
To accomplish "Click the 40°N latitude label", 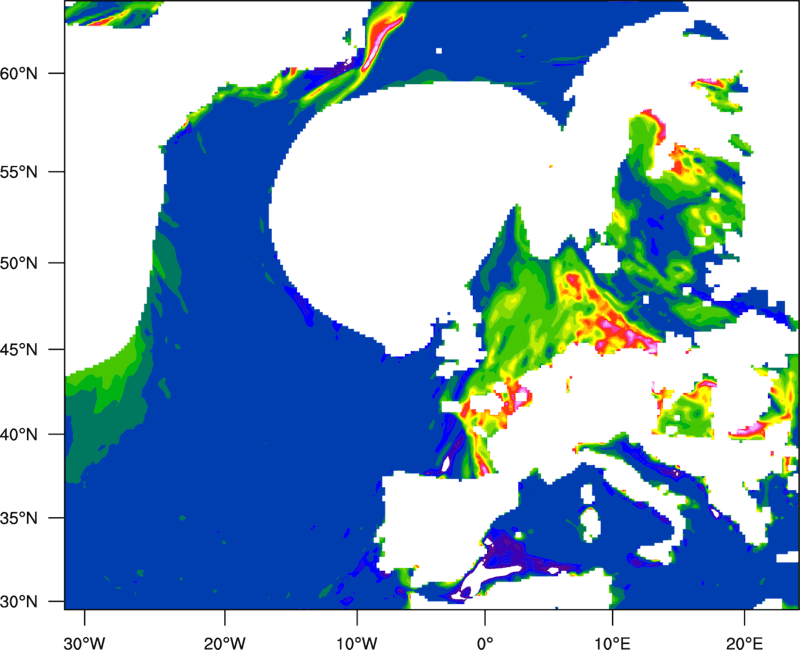I will [19, 435].
